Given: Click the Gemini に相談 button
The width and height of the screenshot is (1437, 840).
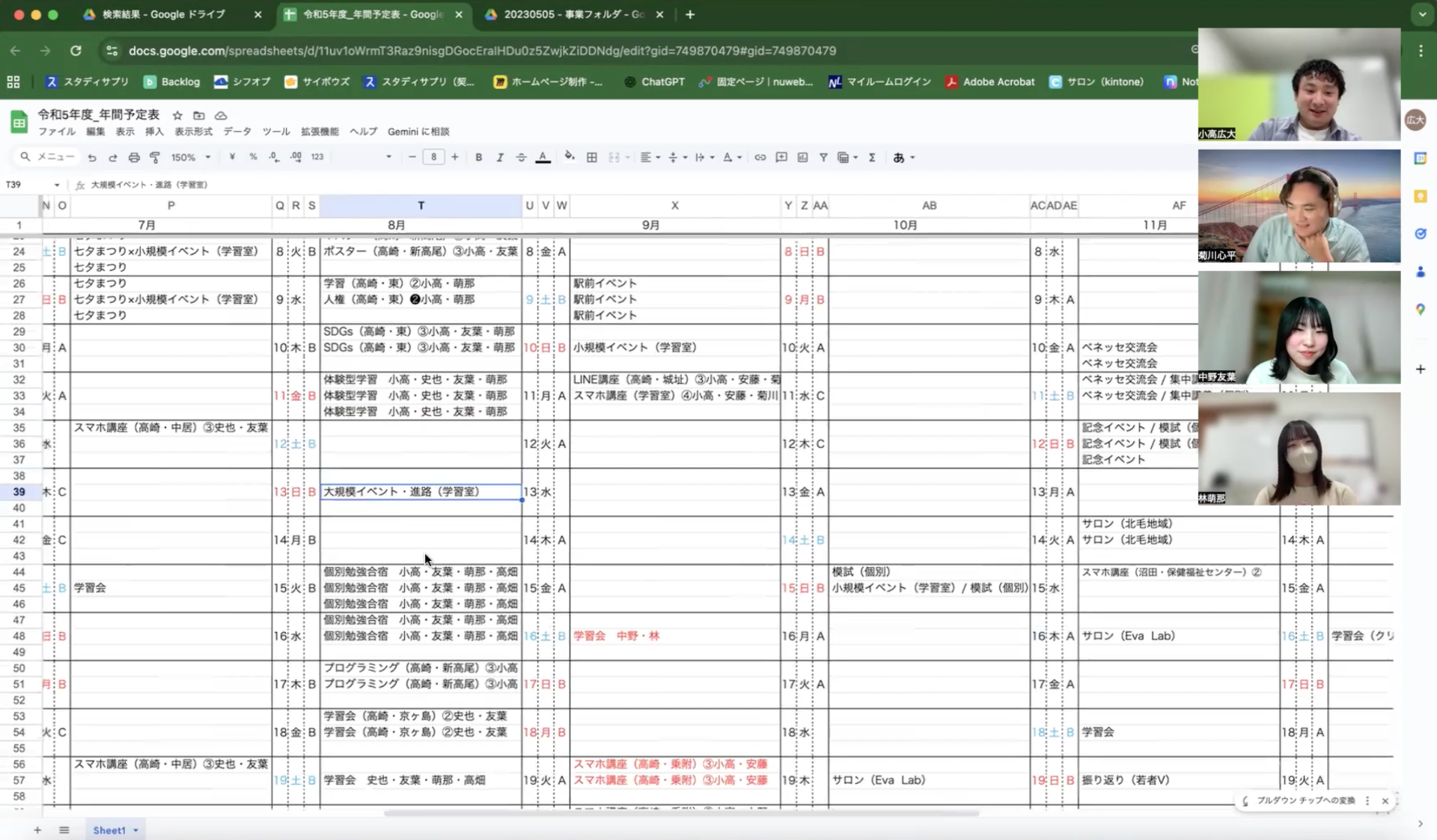Looking at the screenshot, I should pyautogui.click(x=418, y=132).
